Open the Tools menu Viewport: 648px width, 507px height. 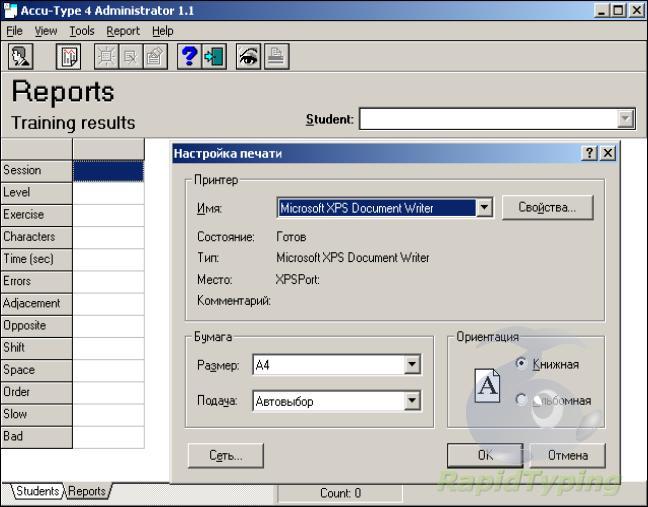pos(82,31)
